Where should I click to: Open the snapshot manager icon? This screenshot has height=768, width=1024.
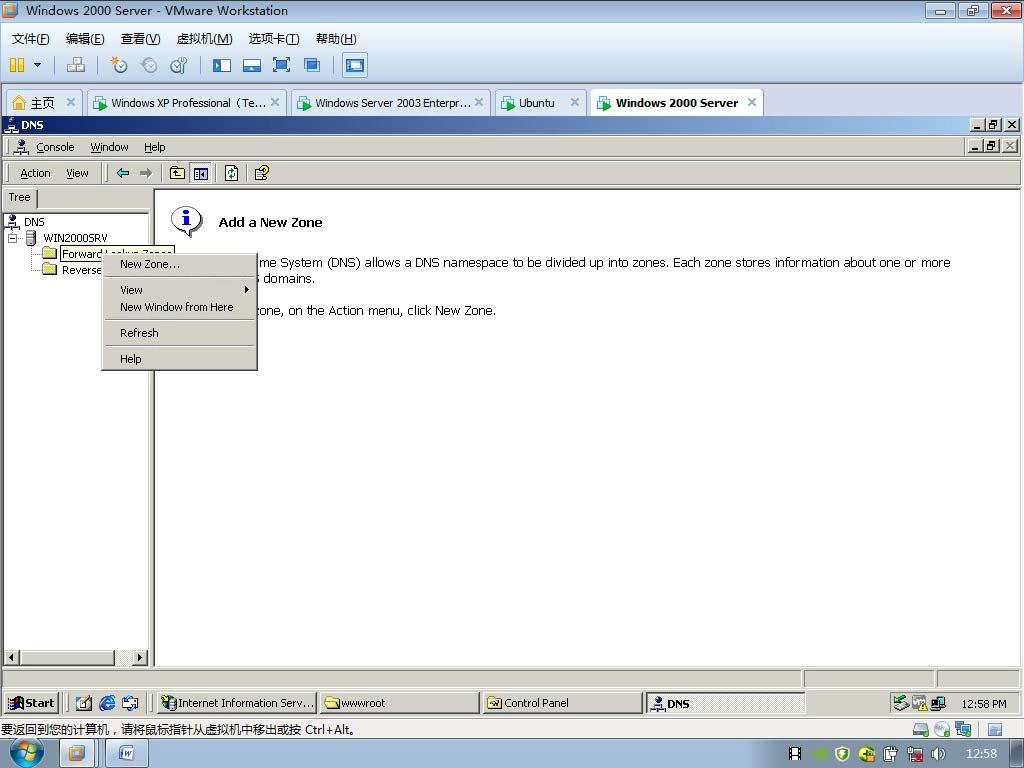[178, 65]
